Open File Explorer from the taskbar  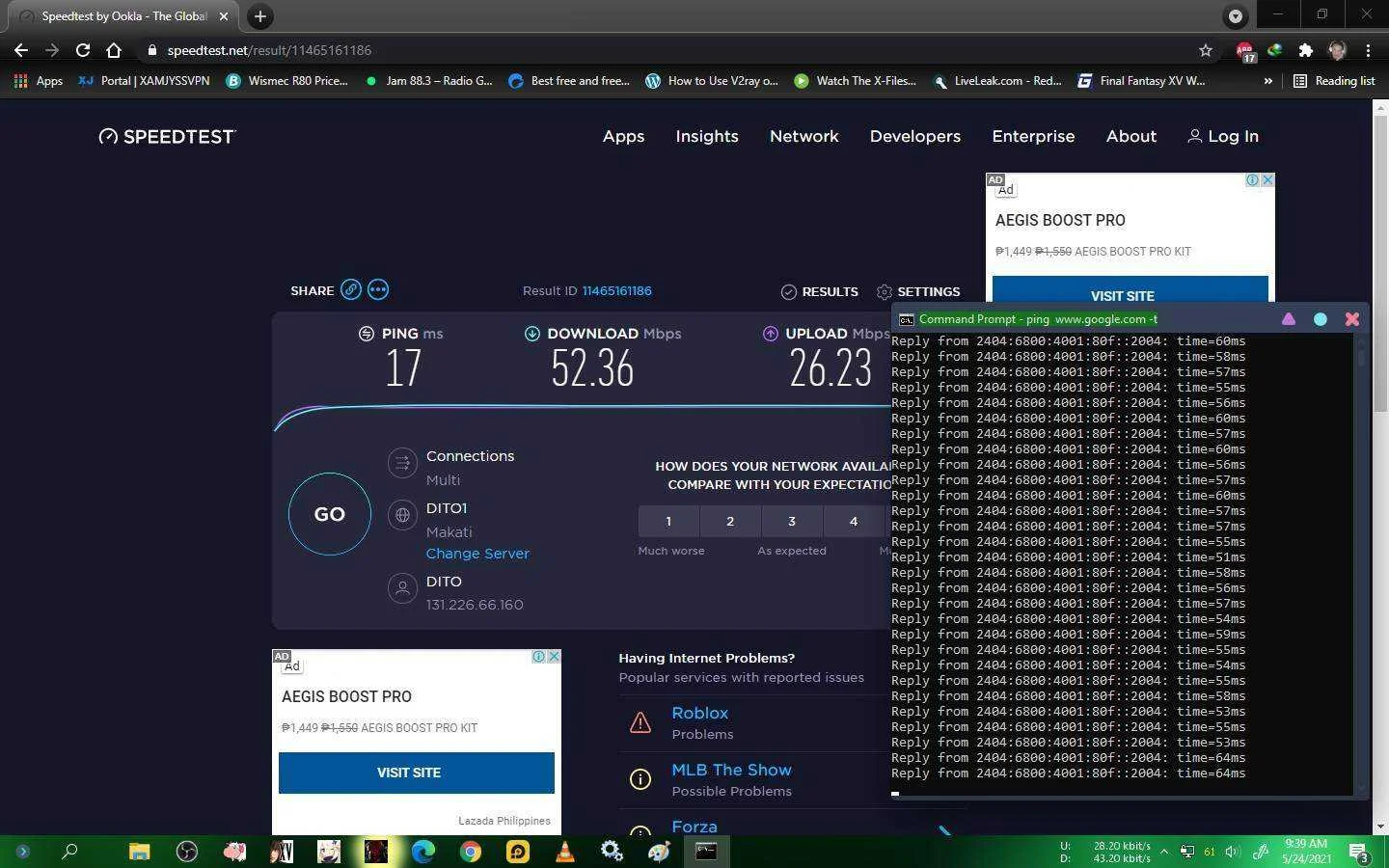[140, 852]
